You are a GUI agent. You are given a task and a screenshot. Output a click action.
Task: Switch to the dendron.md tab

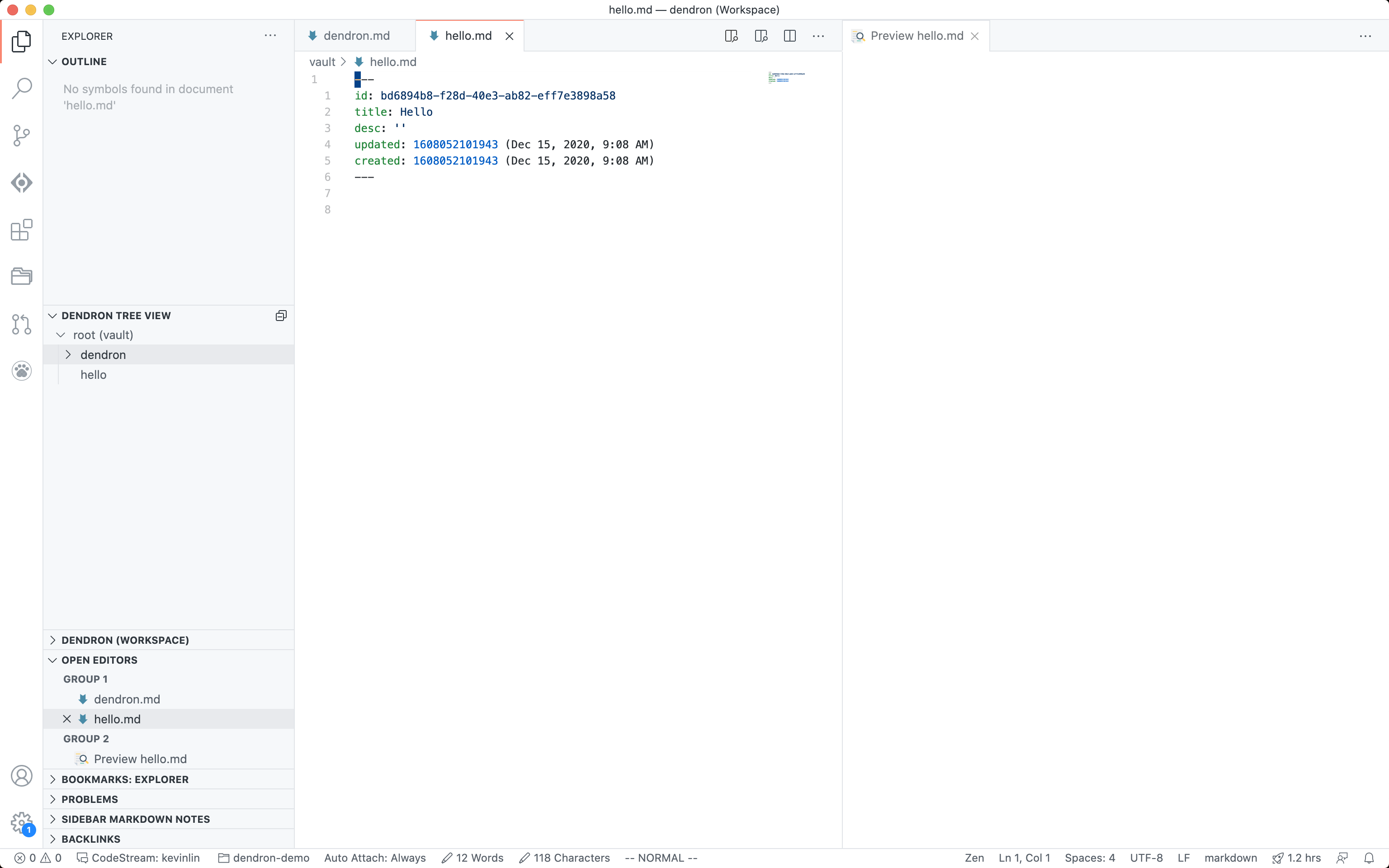(x=355, y=36)
